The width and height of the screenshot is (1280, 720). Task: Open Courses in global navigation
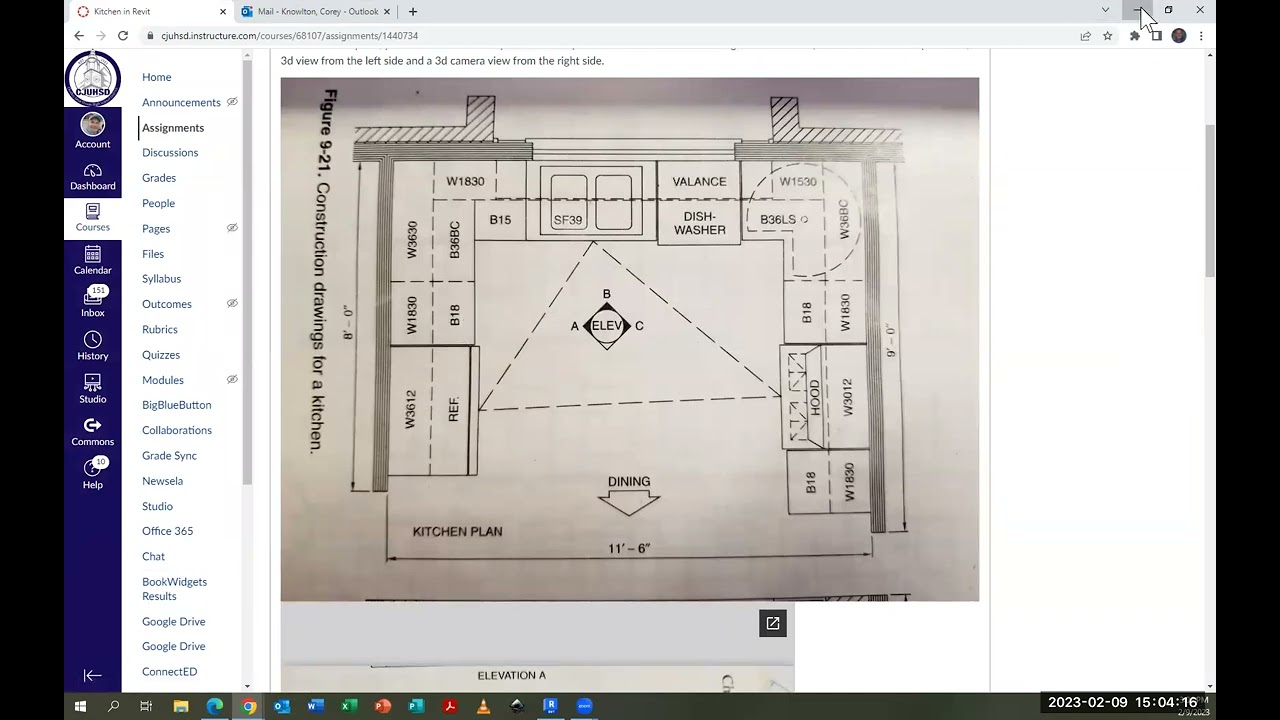point(93,218)
